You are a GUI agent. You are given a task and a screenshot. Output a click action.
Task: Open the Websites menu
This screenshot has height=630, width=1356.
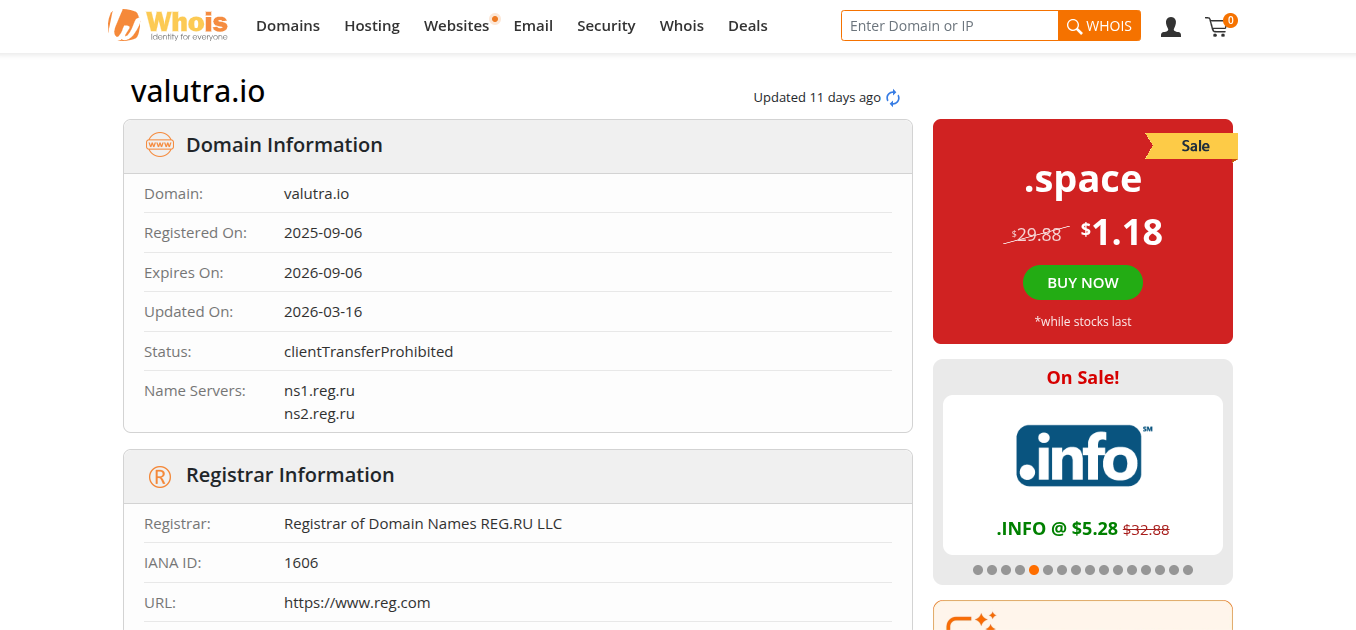456,26
